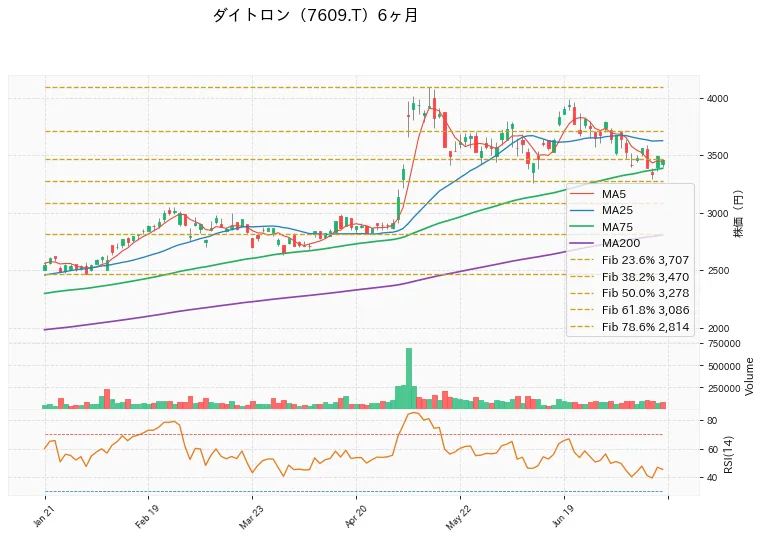Select the Fib 50.0% 3,278 legend entry

coord(630,293)
